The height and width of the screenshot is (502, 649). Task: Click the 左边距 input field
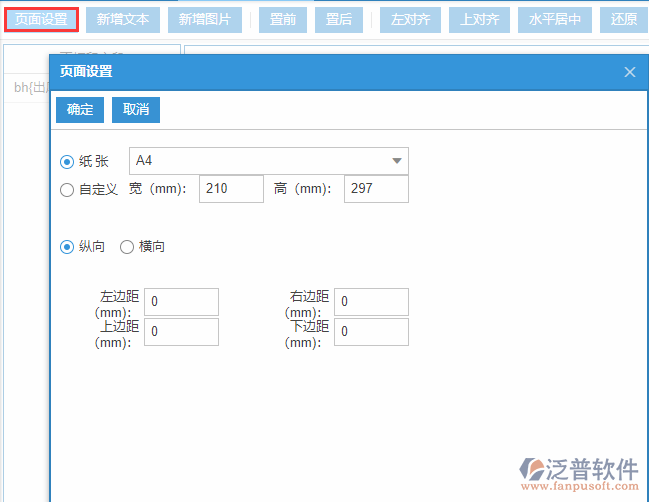pos(181,302)
